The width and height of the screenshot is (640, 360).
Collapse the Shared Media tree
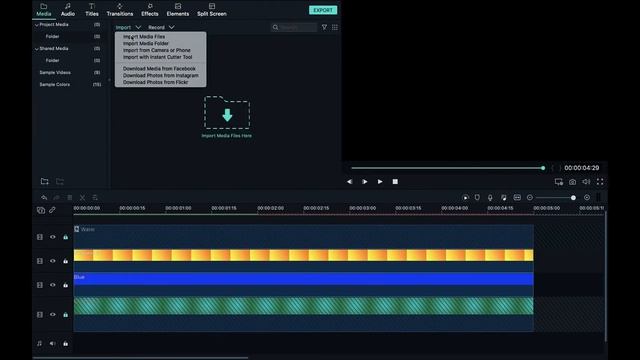pos(37,49)
